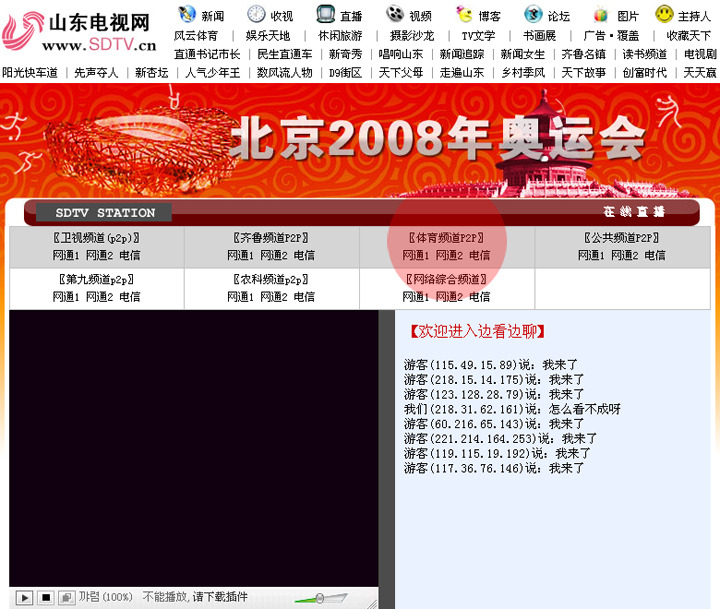This screenshot has width=720, height=609.
Task: Click the 创富时代 link
Action: click(645, 73)
